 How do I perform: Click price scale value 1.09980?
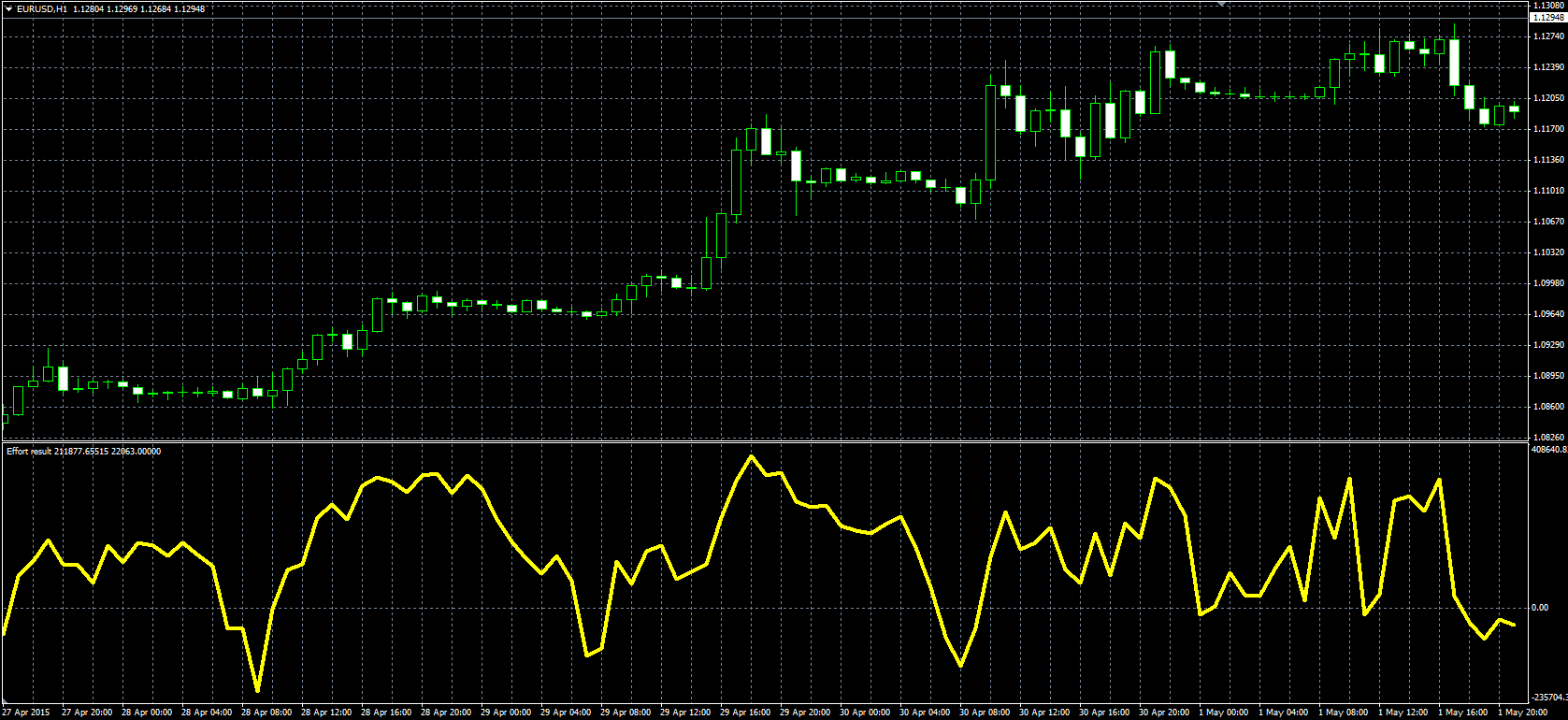click(x=1549, y=283)
